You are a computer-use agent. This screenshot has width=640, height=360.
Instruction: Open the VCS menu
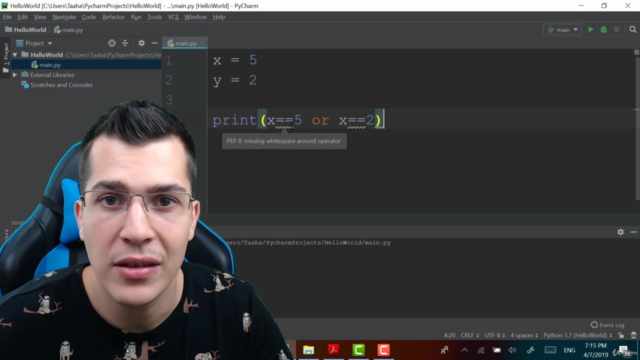[x=173, y=17]
